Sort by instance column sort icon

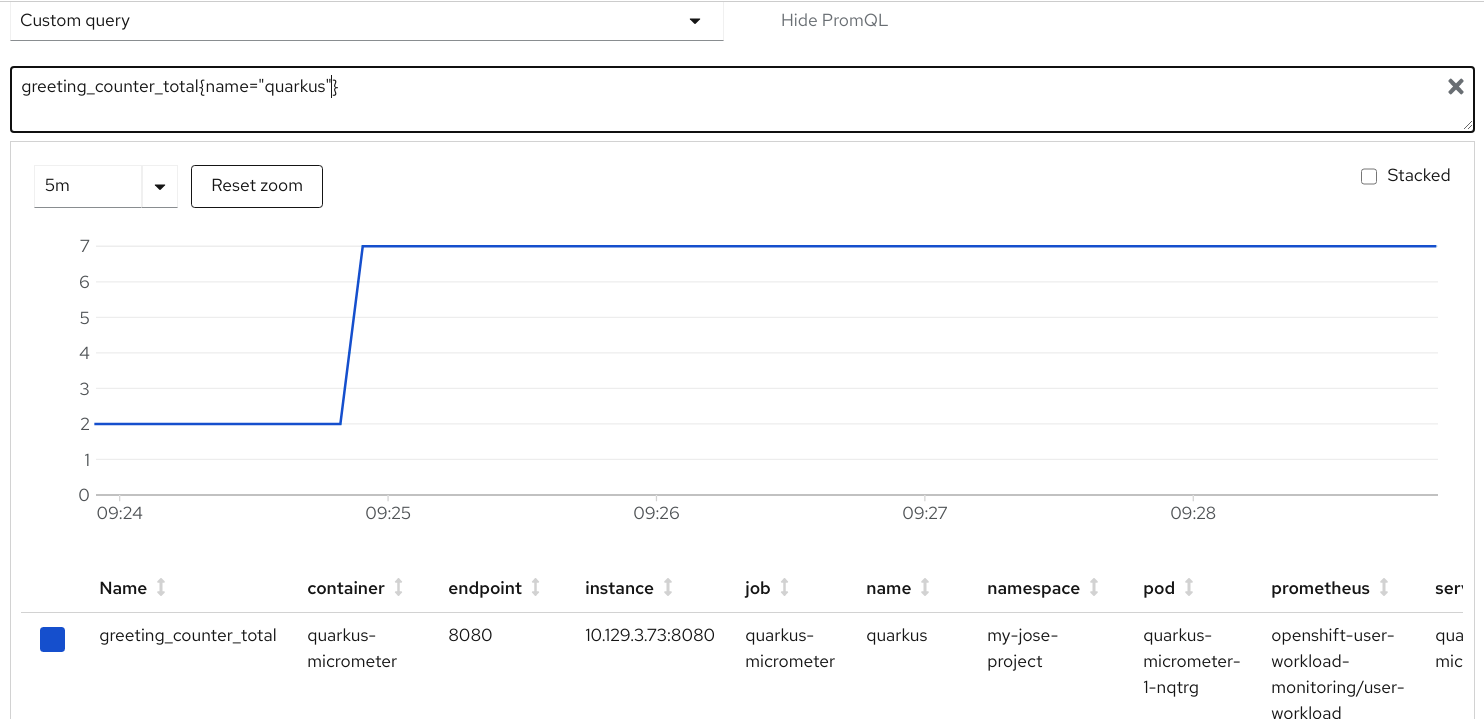tap(668, 588)
